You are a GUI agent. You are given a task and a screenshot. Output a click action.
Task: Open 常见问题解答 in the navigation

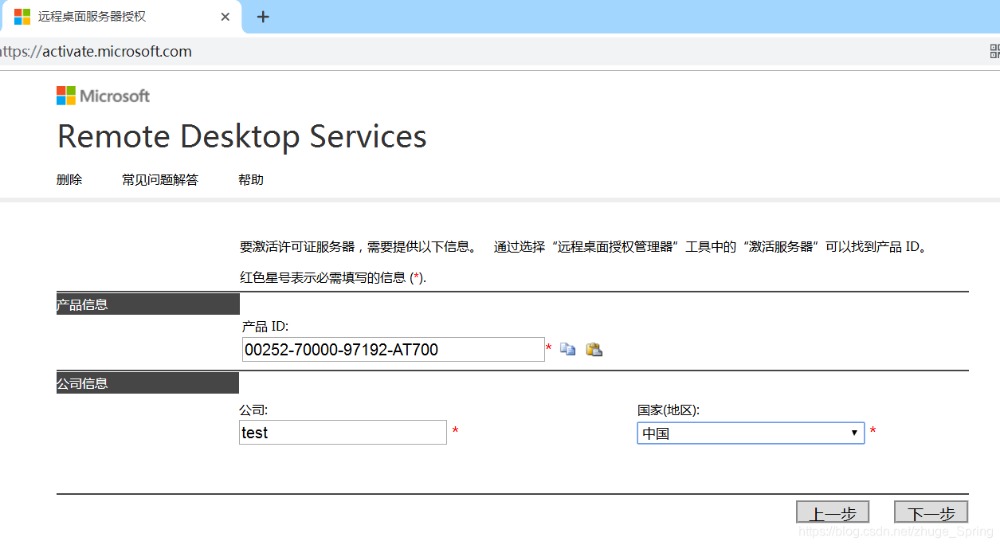[x=160, y=180]
